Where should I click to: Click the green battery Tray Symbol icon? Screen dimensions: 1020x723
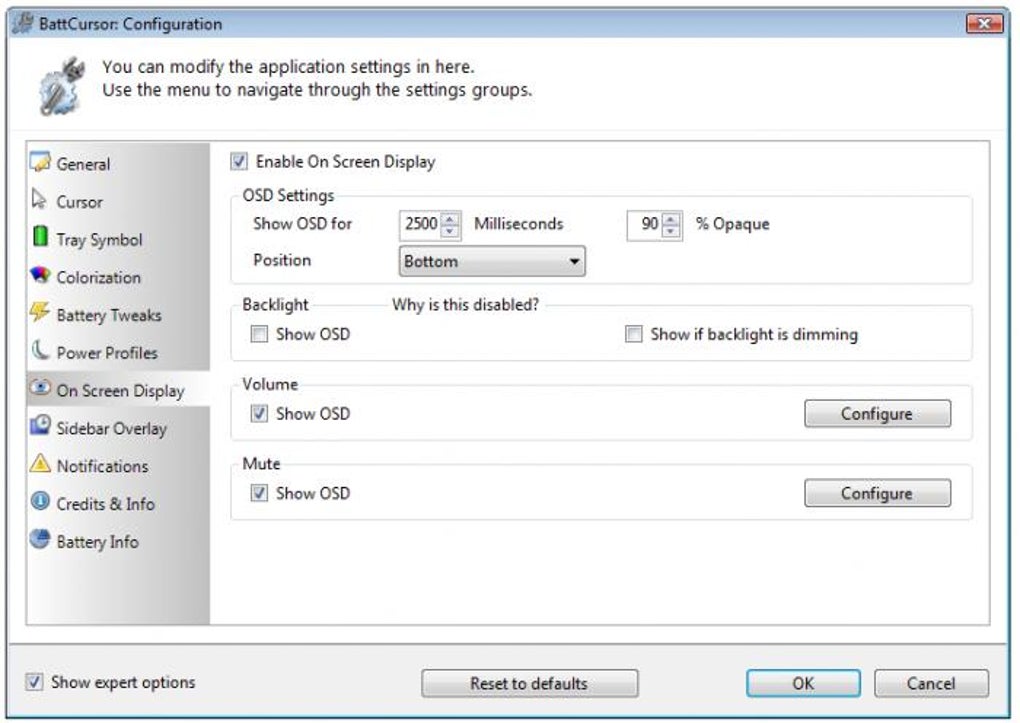tap(40, 237)
